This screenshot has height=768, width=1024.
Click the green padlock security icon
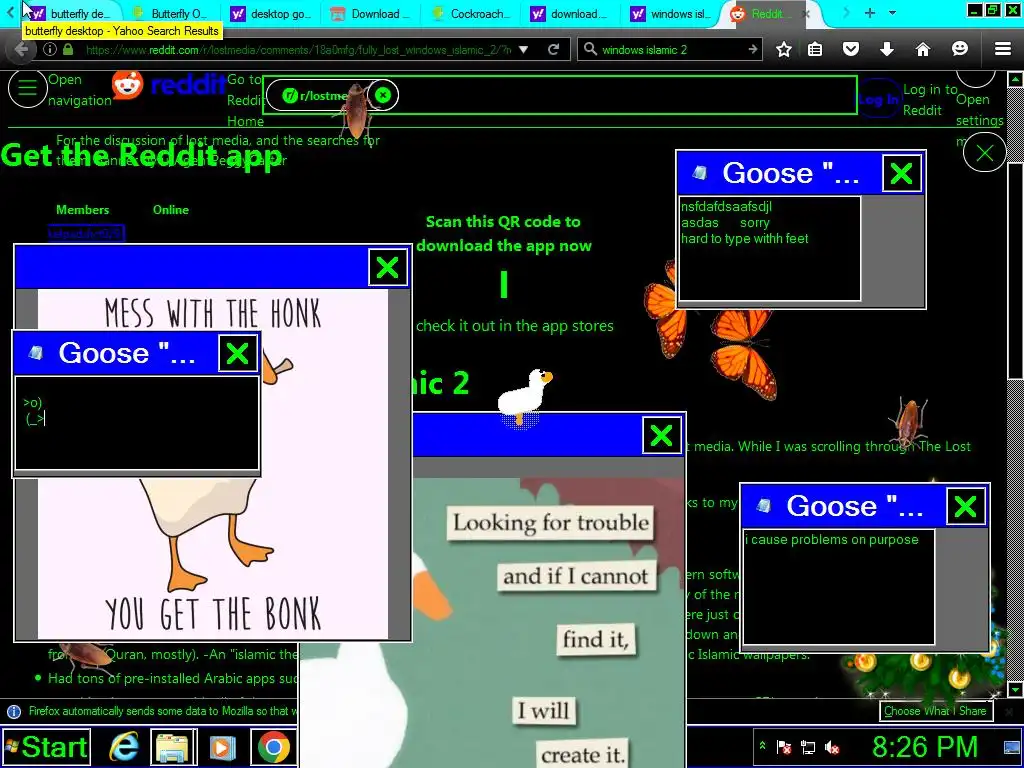coord(68,50)
